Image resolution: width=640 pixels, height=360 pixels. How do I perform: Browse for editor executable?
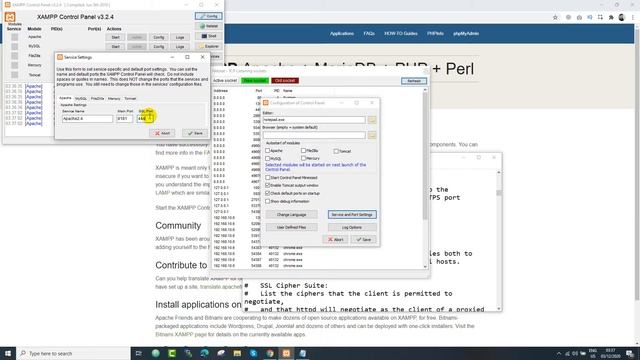(372, 120)
